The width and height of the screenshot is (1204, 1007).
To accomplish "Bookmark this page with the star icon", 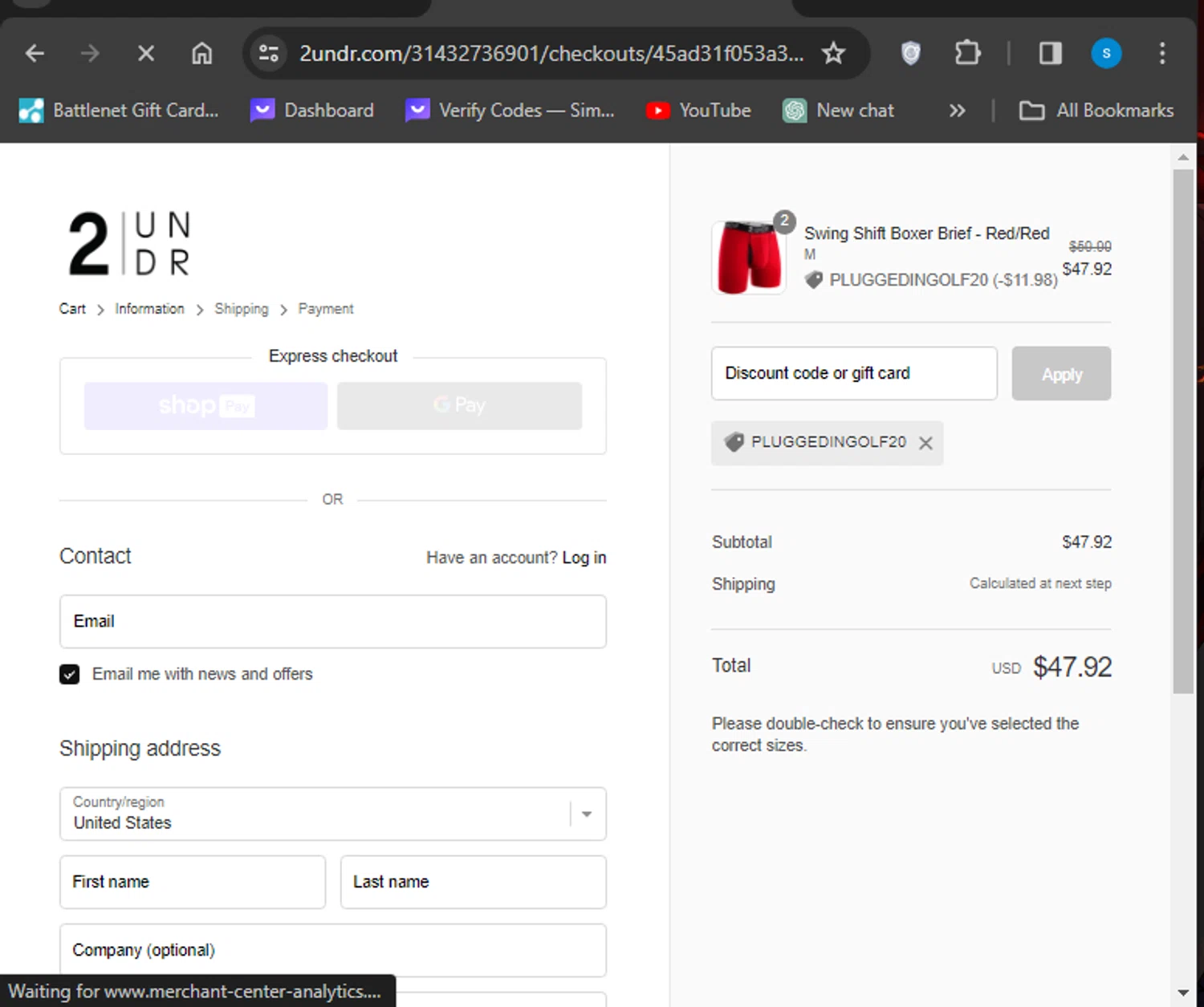I will 834,54.
